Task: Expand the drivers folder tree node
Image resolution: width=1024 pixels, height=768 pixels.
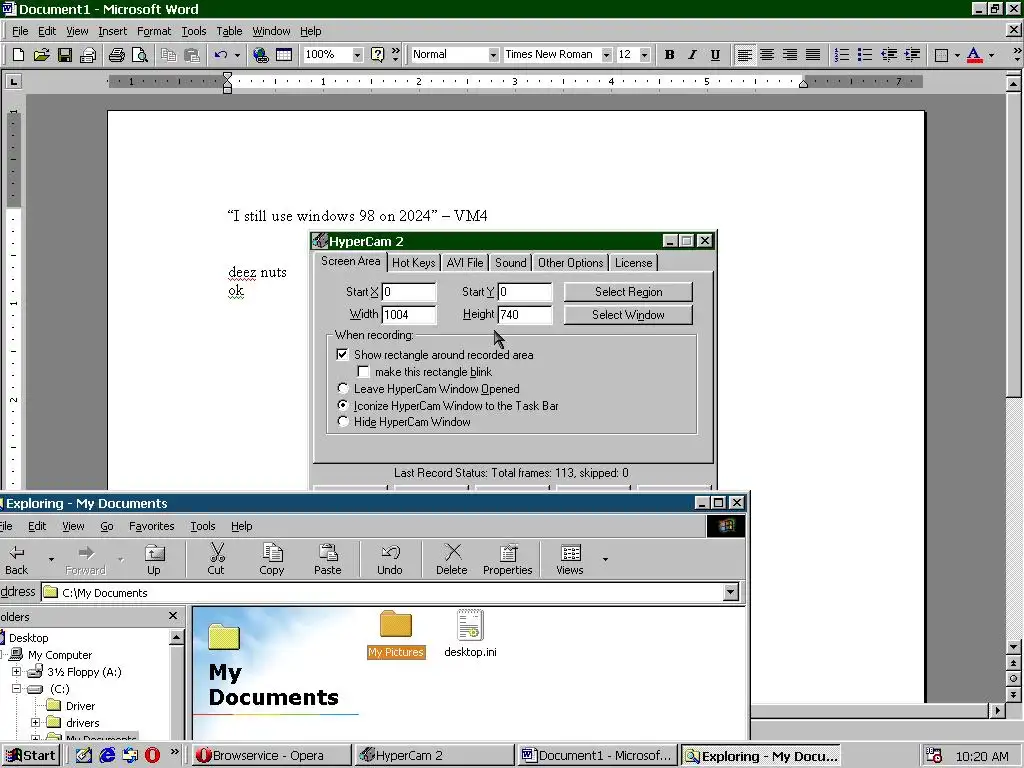Action: coord(36,723)
